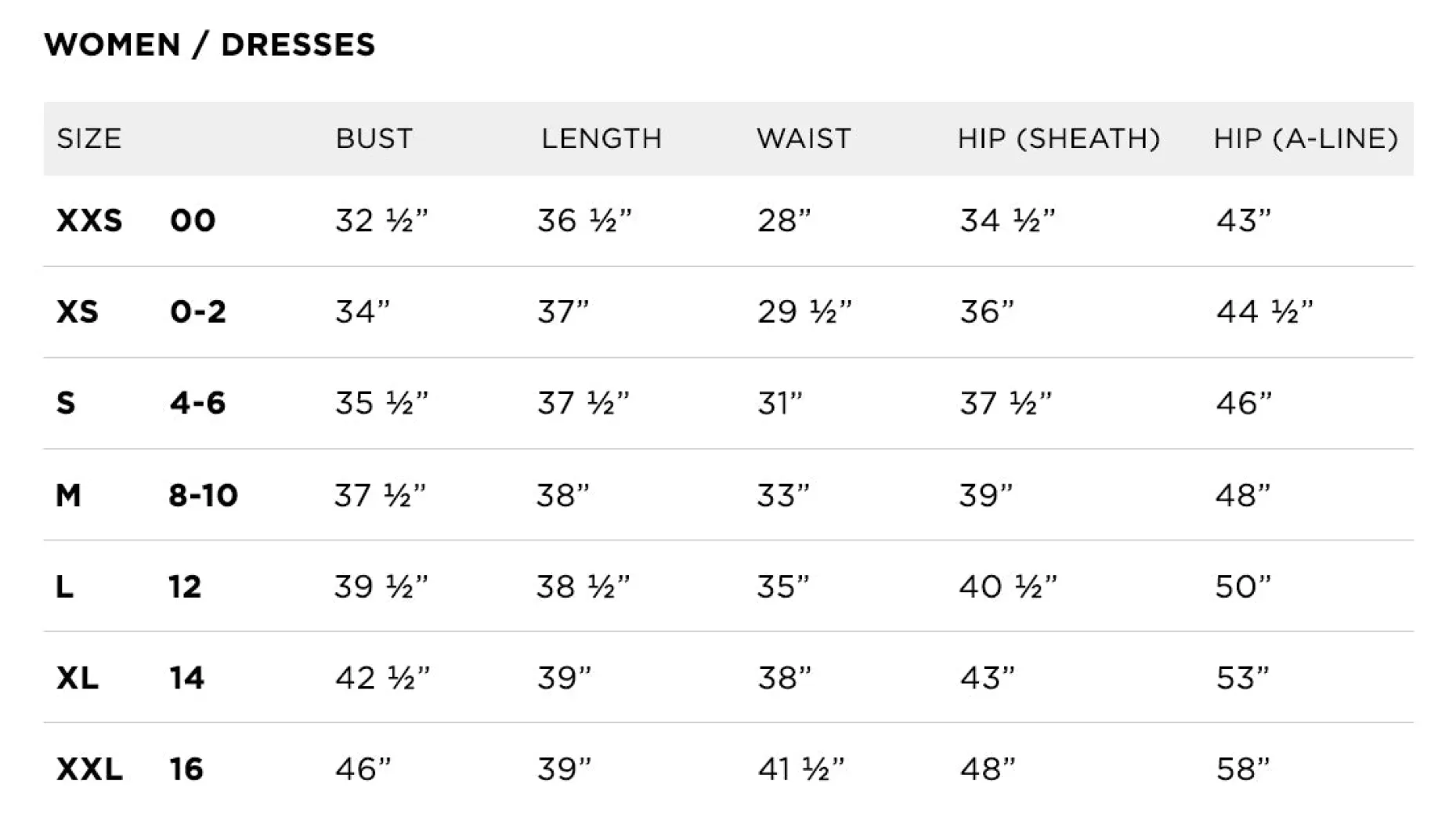This screenshot has height=817, width=1456.
Task: Click the bust value for size XXS
Action: coord(381,221)
